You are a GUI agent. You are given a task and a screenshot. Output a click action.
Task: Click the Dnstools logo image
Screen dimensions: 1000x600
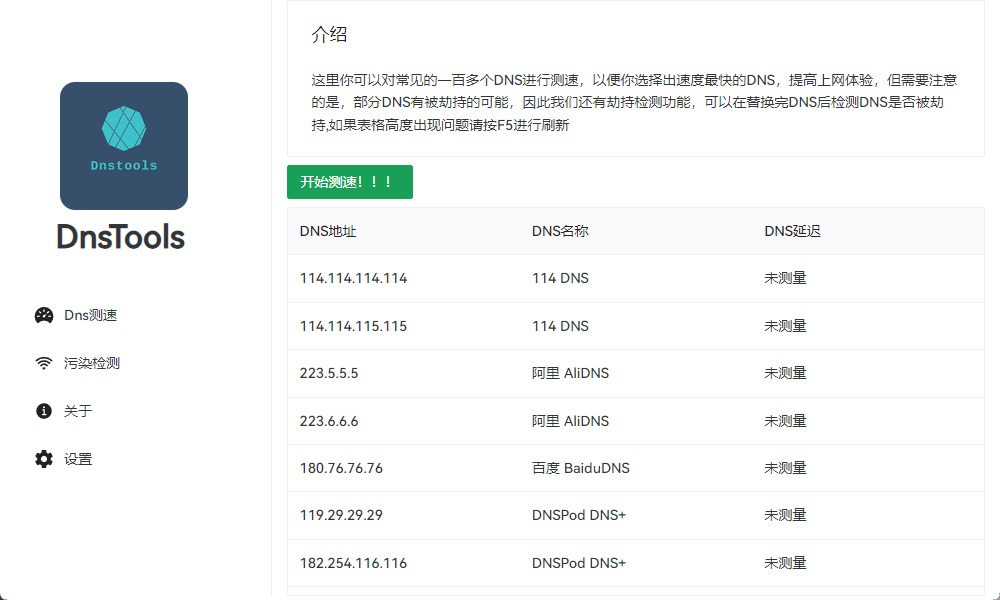[x=124, y=145]
